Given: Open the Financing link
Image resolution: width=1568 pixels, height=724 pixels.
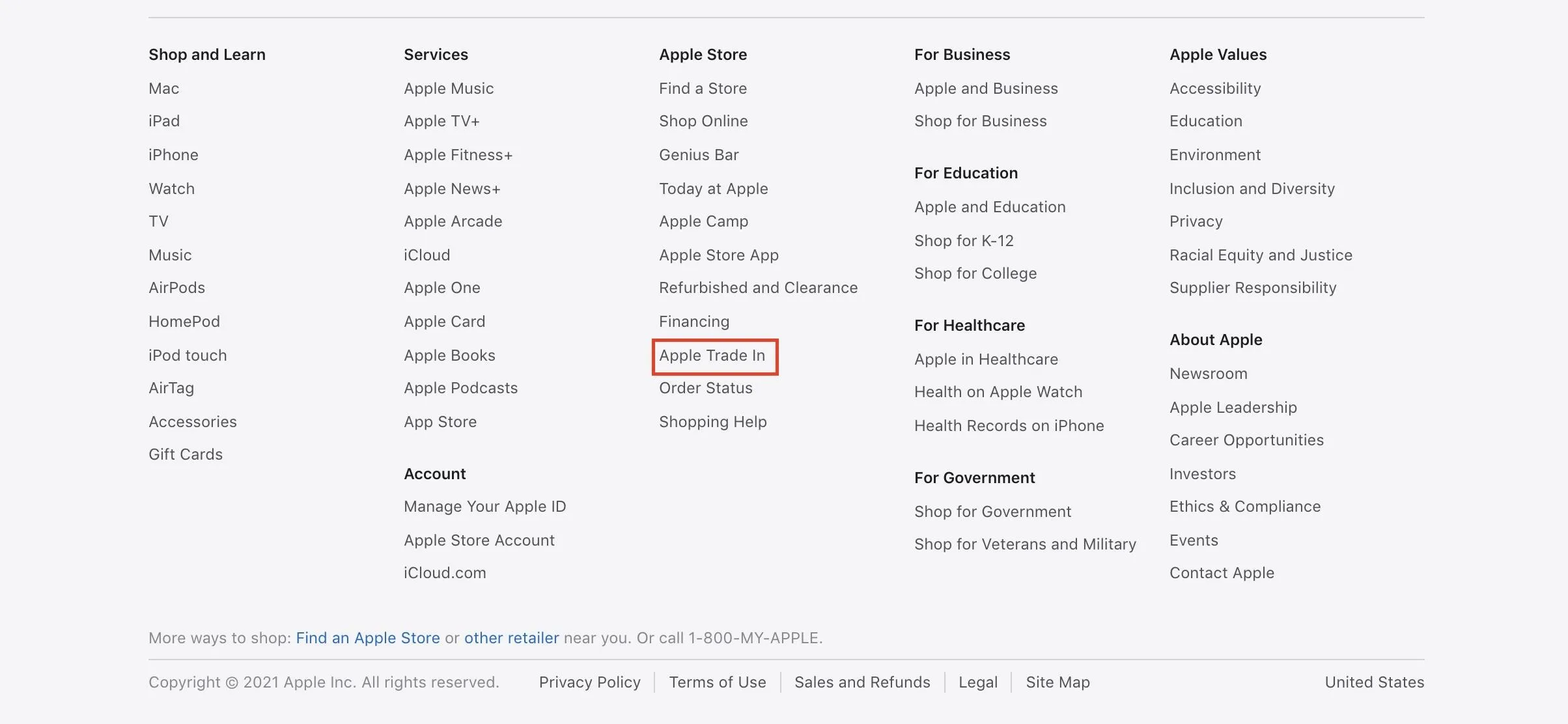Looking at the screenshot, I should [694, 322].
